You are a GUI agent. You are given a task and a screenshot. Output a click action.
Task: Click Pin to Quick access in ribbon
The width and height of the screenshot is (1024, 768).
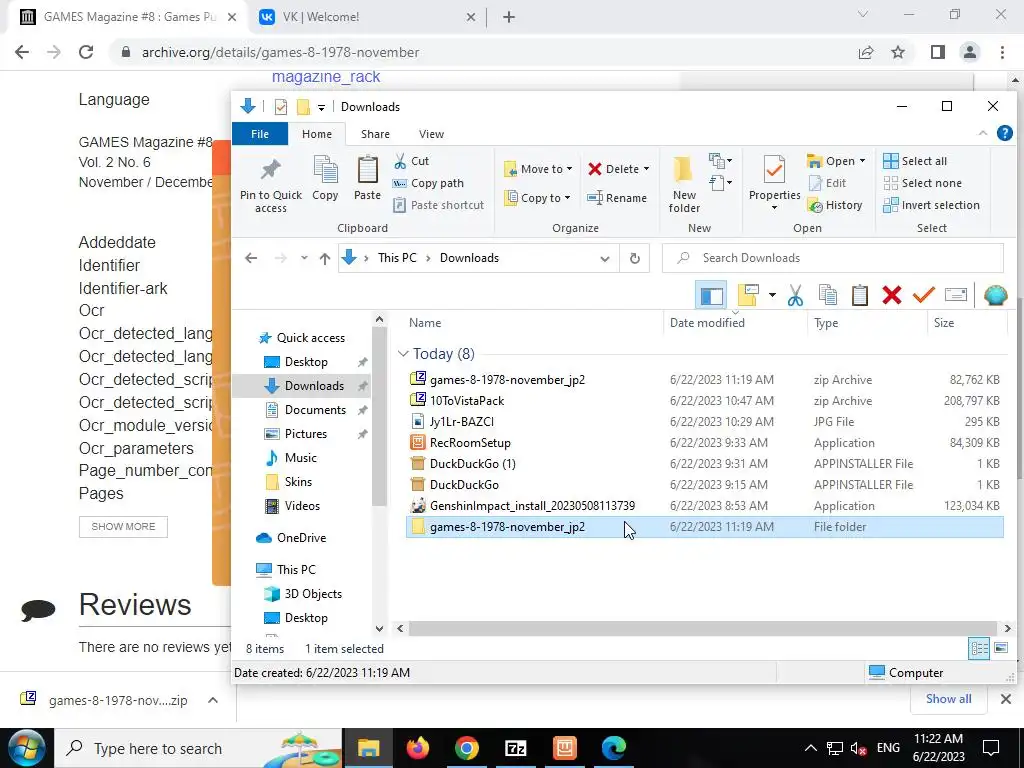pyautogui.click(x=270, y=184)
